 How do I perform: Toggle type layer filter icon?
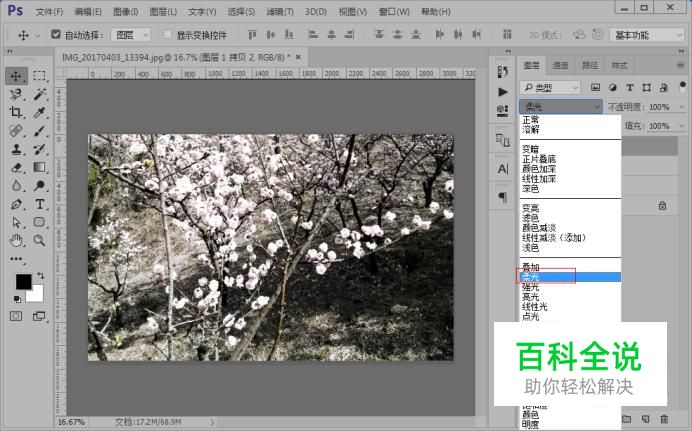coord(630,87)
